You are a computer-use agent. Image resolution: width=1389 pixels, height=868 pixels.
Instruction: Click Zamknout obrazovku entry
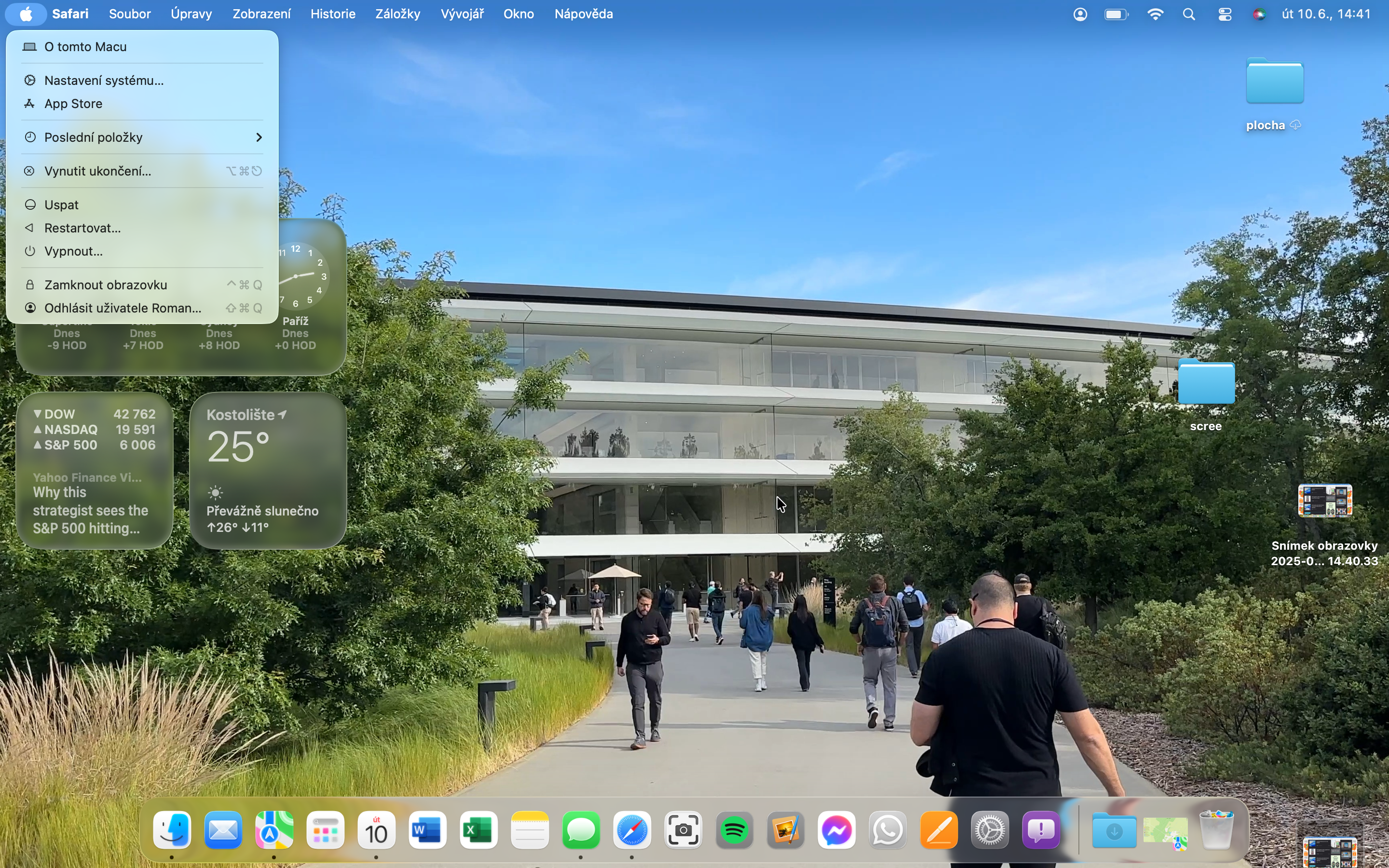(x=106, y=285)
